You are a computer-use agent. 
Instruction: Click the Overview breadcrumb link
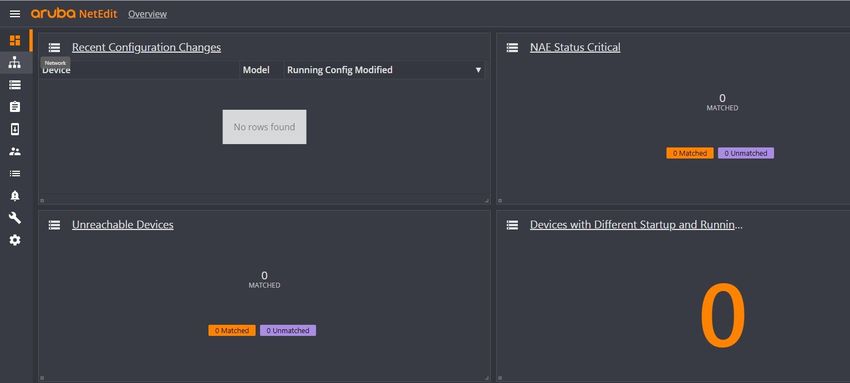point(147,14)
